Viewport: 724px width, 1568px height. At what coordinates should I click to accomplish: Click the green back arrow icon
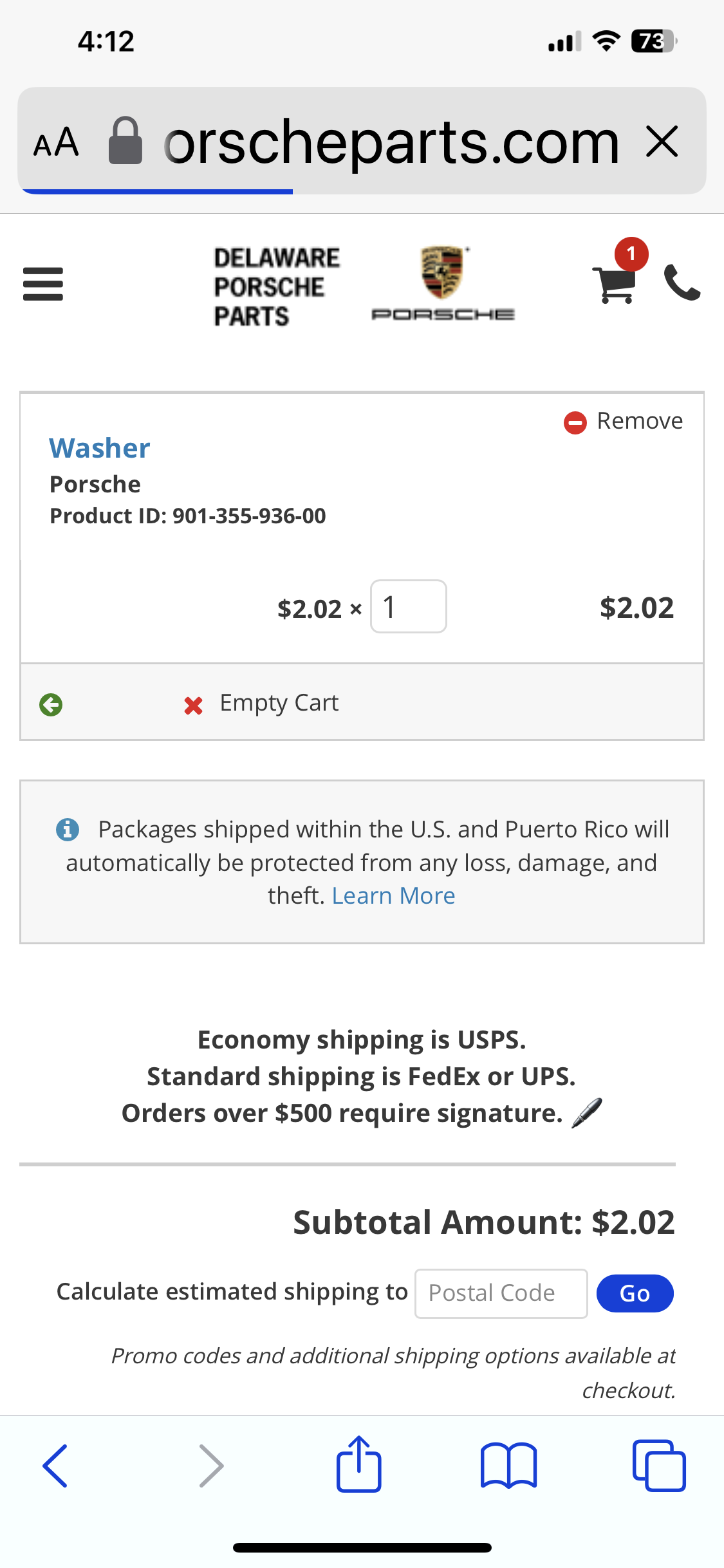[51, 705]
